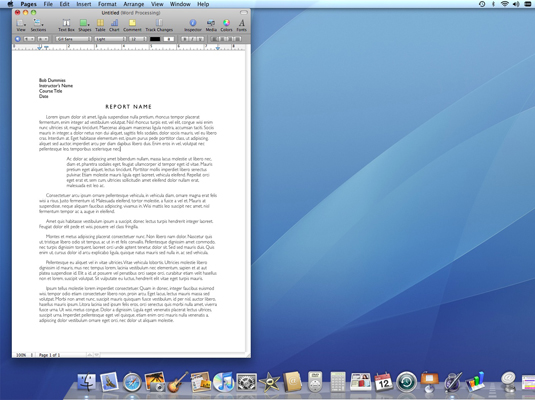Align text left in format bar
The height and width of the screenshot is (400, 535).
coord(214,39)
